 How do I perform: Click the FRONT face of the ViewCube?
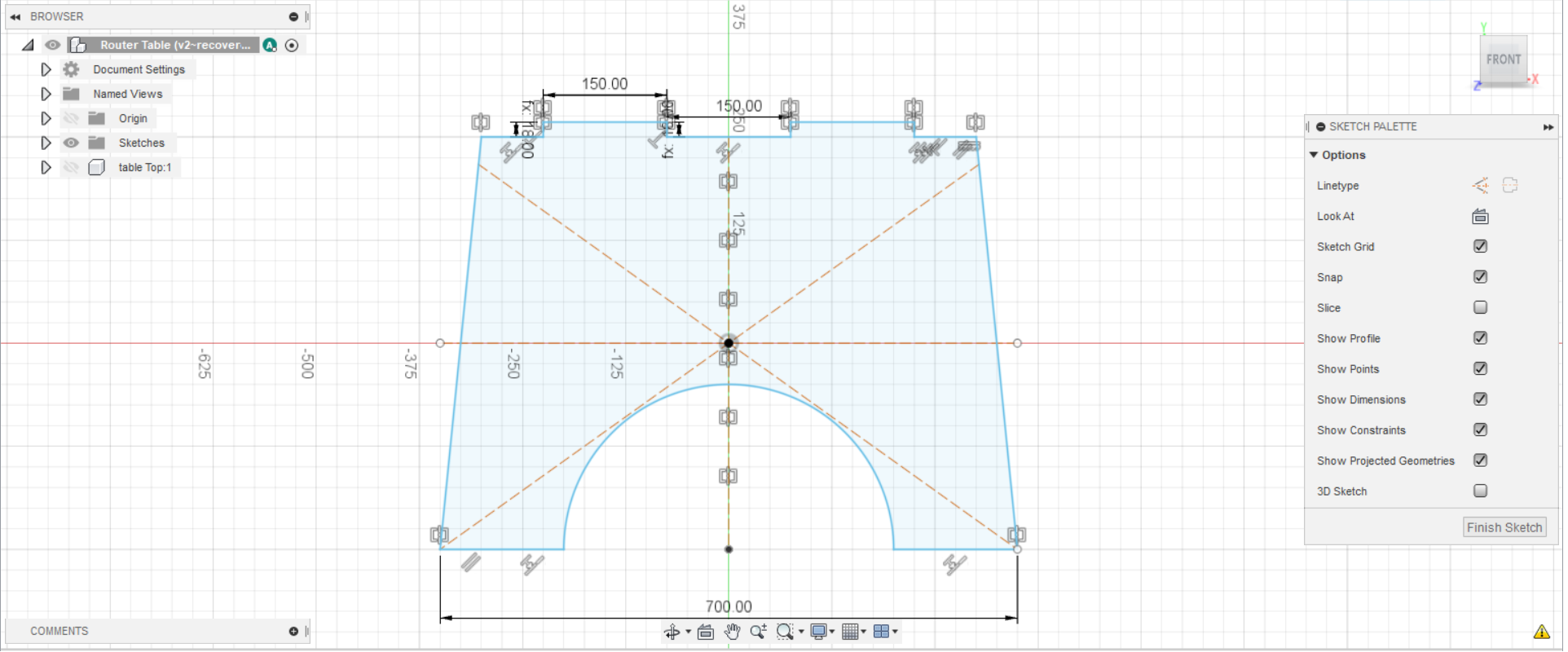pos(1503,59)
